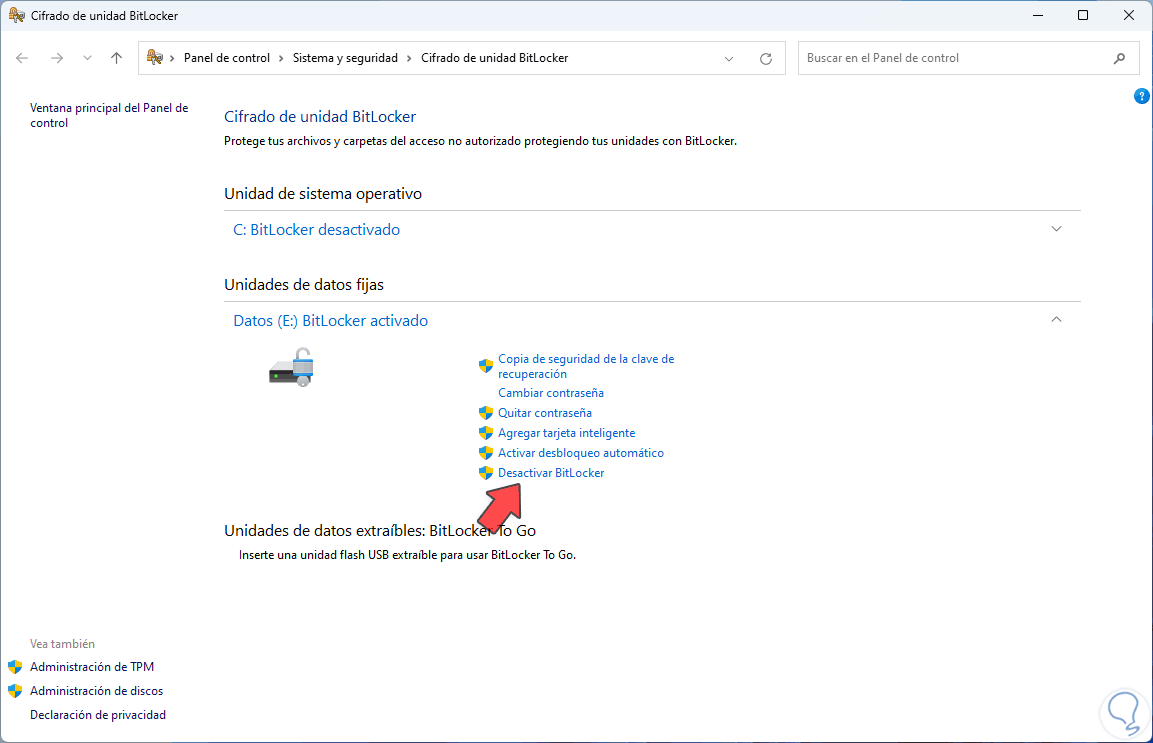Viewport: 1153px width, 743px height.
Task: Click 'Desactivar BitLocker' link
Action: coord(551,472)
